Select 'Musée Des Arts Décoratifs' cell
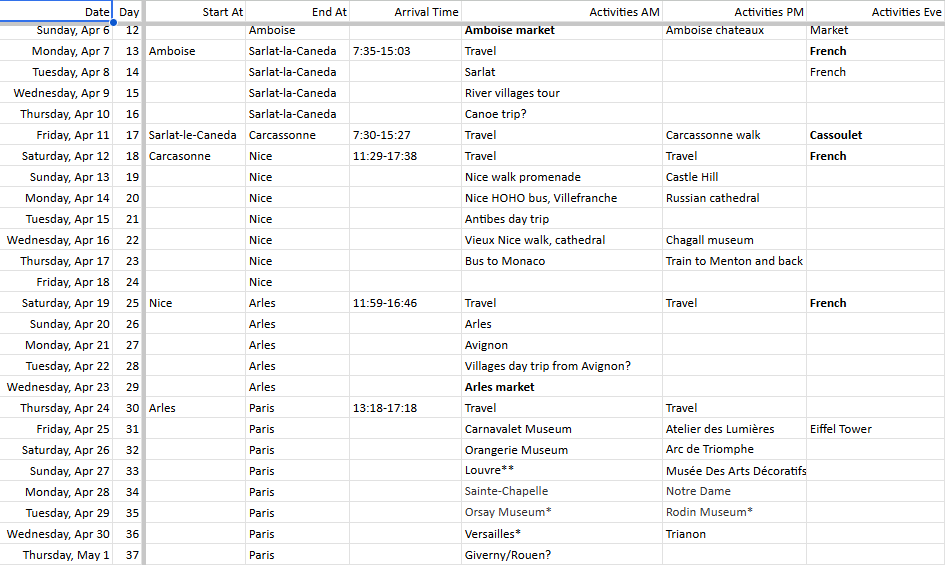 click(x=735, y=471)
